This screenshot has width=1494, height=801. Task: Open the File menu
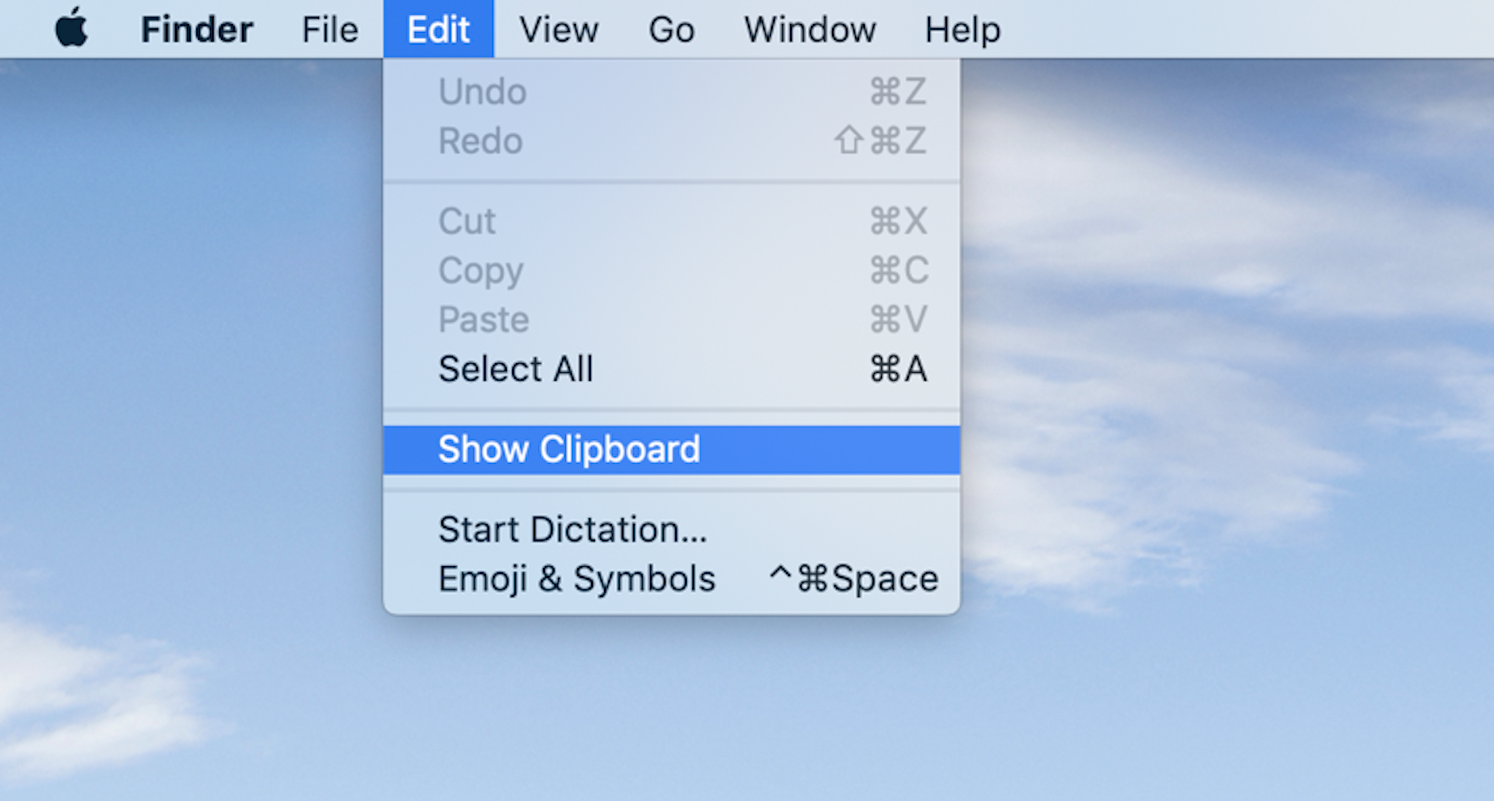329,29
